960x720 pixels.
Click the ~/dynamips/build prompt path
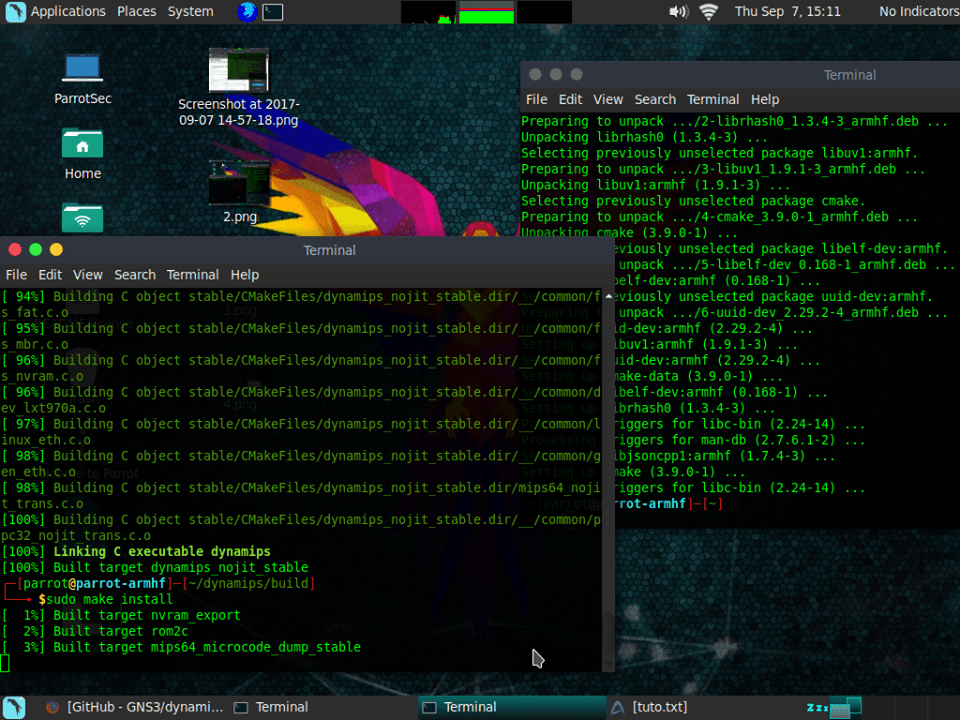tap(248, 583)
